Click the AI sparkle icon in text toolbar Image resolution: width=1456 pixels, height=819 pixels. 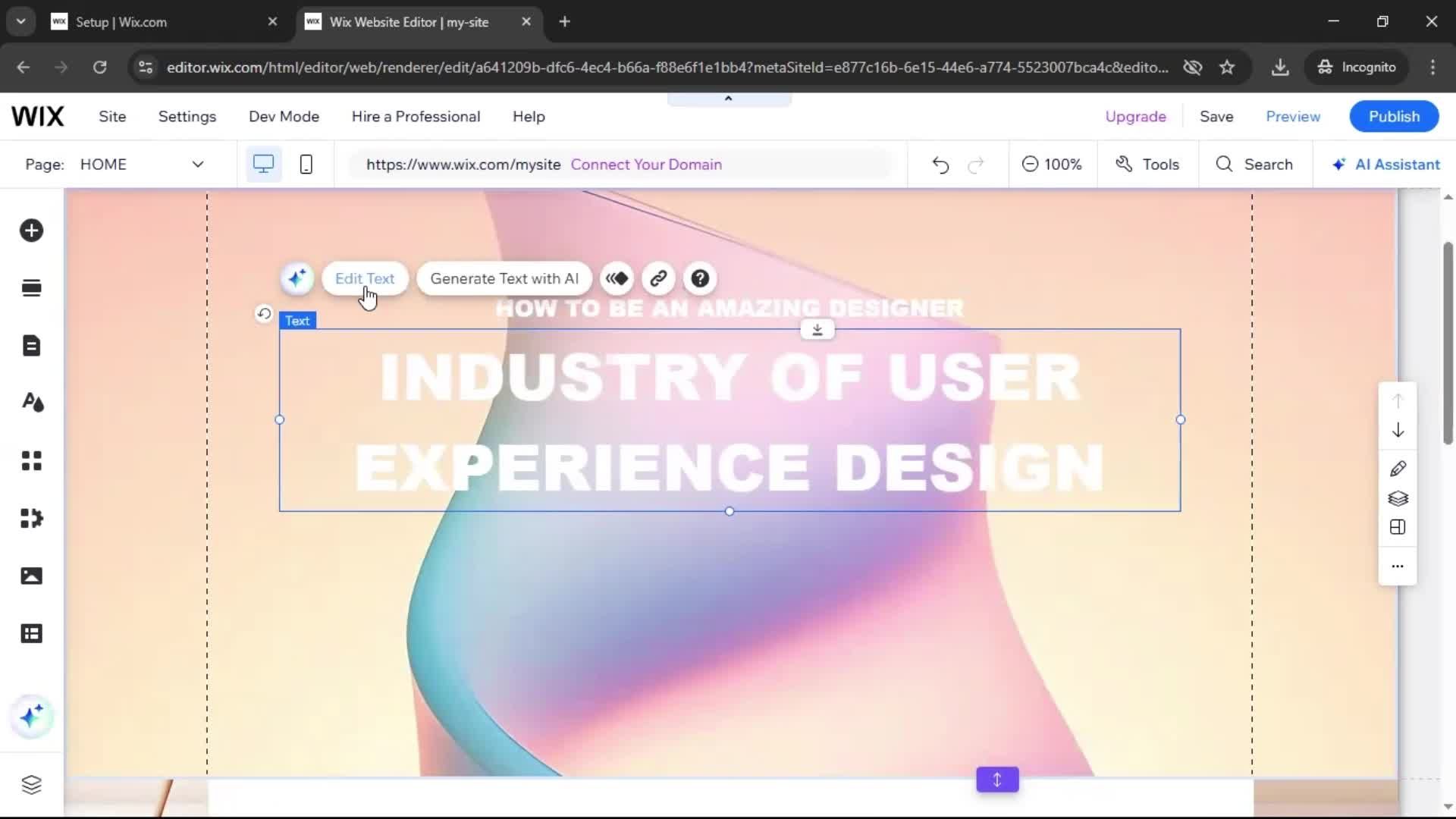(x=297, y=278)
